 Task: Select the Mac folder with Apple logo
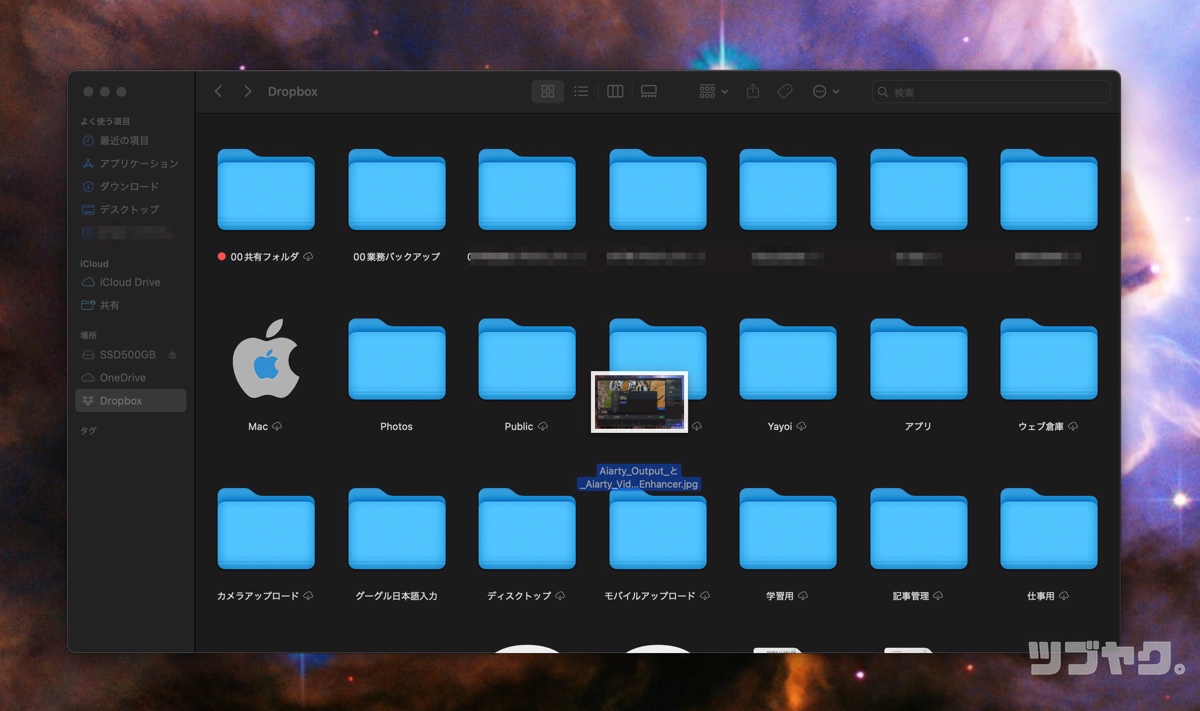265,360
